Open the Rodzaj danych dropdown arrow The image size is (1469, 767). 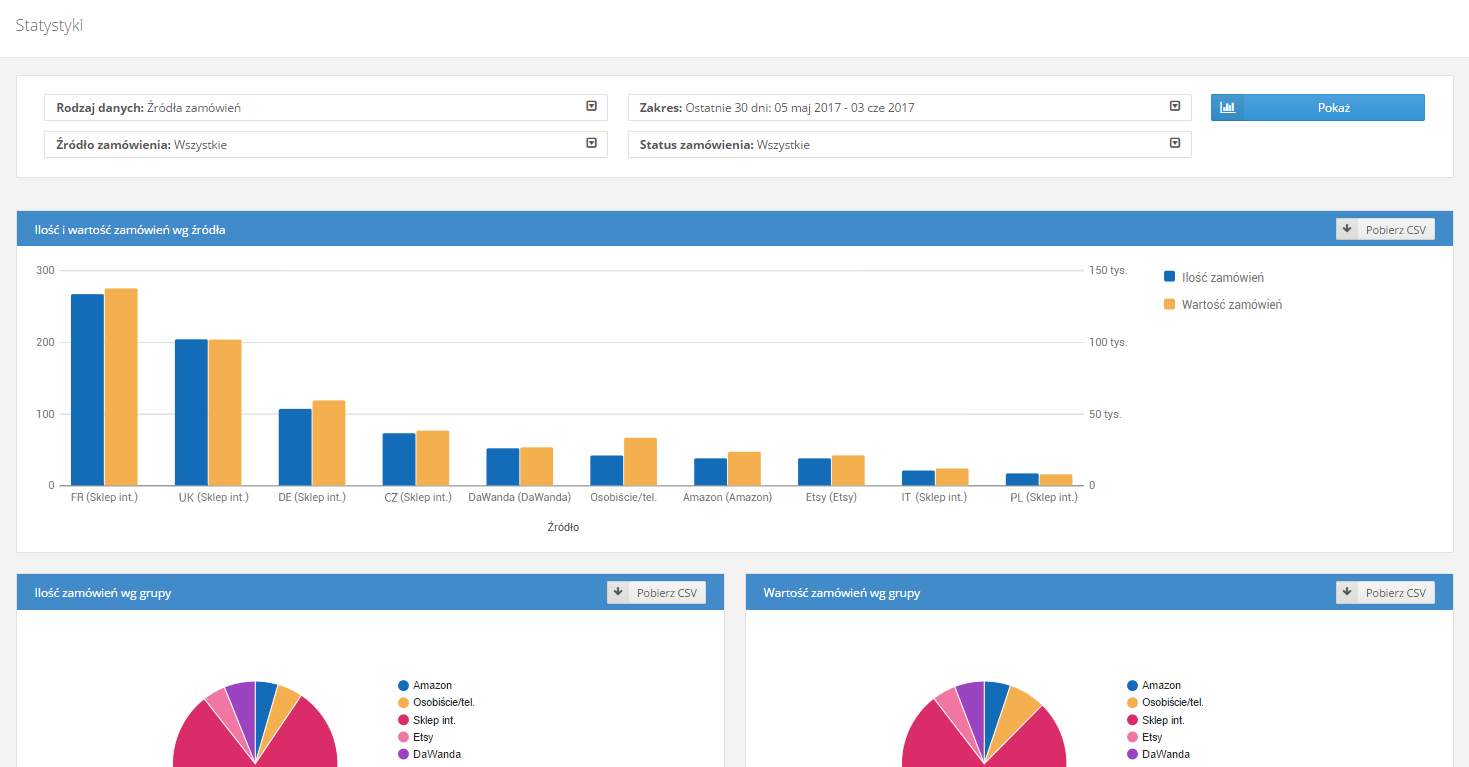click(591, 106)
